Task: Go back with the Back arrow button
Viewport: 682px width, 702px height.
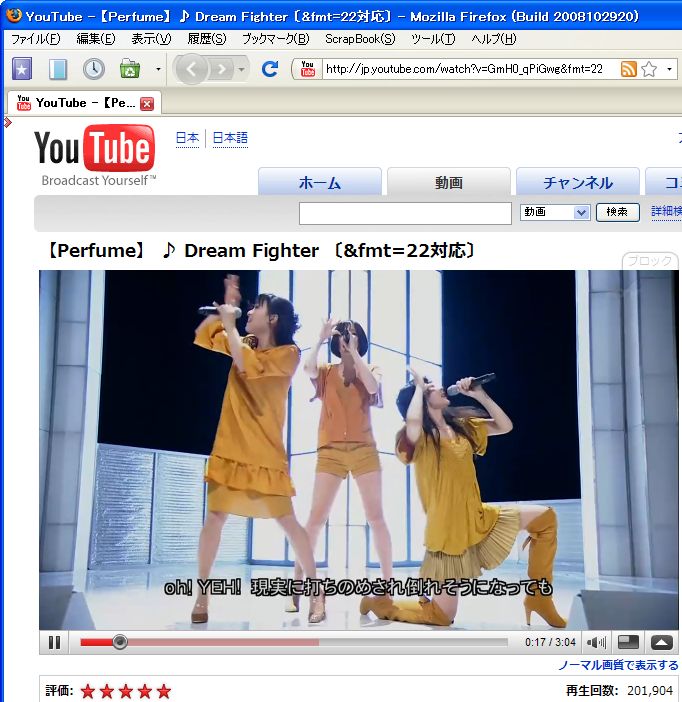Action: click(x=192, y=69)
